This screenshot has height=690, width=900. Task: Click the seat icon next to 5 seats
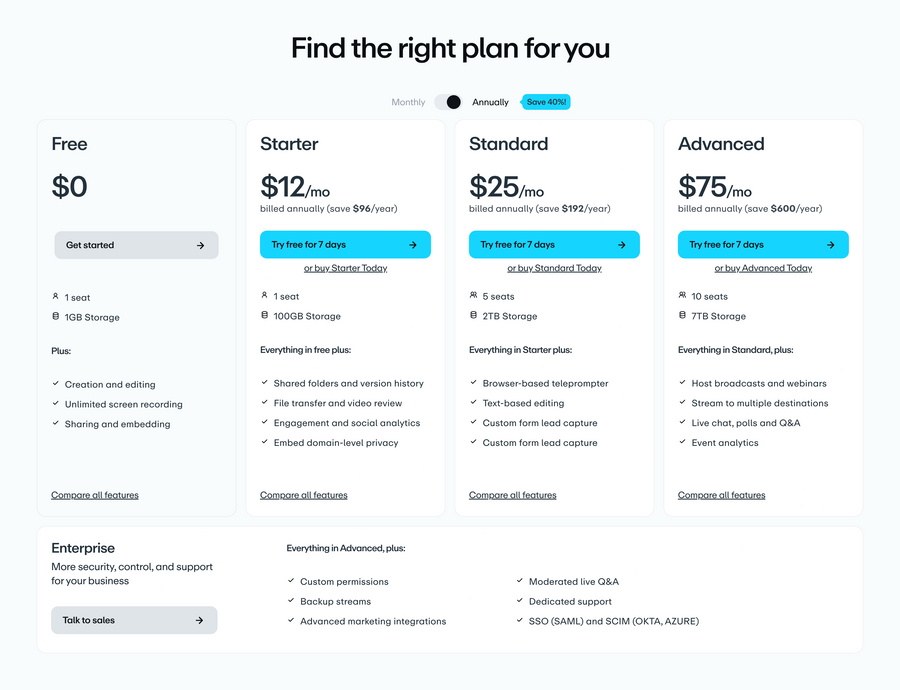pyautogui.click(x=471, y=296)
